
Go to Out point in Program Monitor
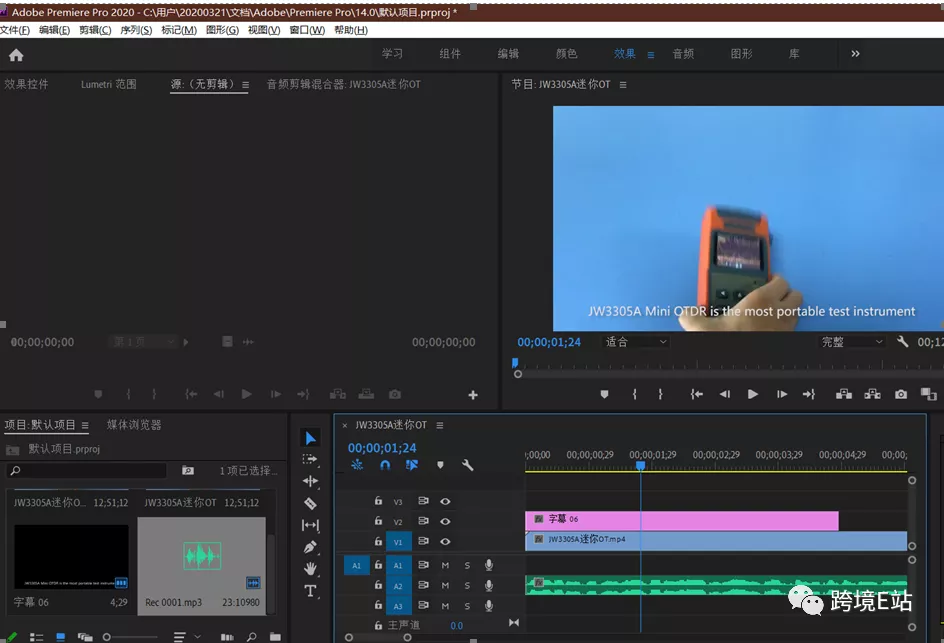809,394
